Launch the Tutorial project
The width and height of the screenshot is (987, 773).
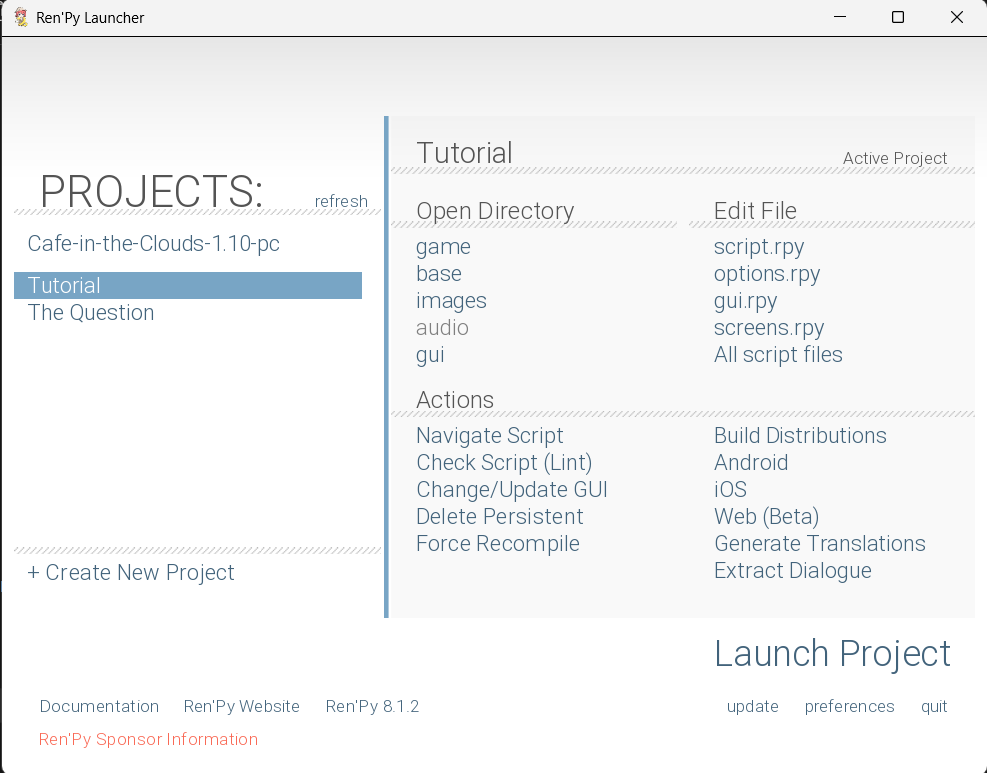832,655
